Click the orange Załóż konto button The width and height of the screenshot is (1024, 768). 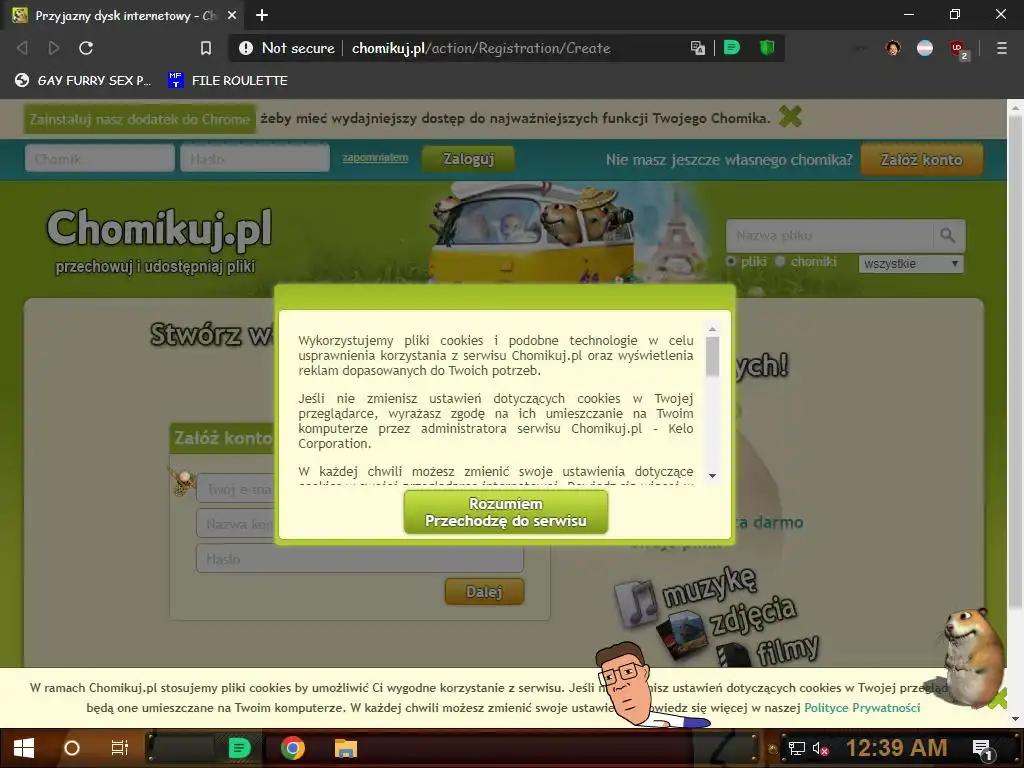[x=921, y=160]
